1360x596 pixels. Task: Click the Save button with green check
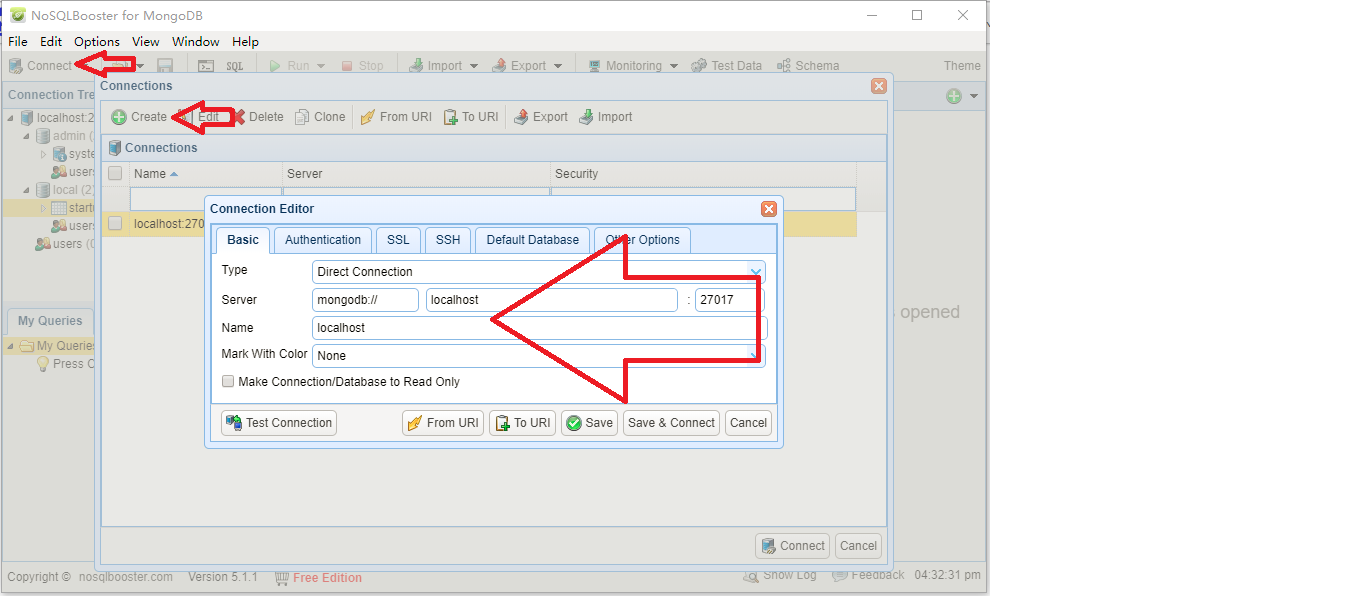(589, 423)
